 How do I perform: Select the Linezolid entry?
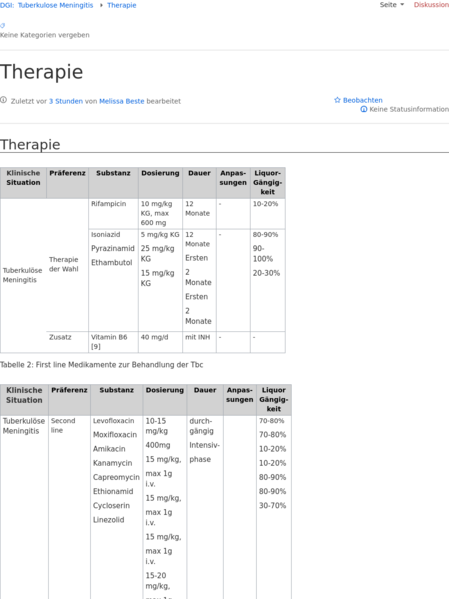pos(109,520)
